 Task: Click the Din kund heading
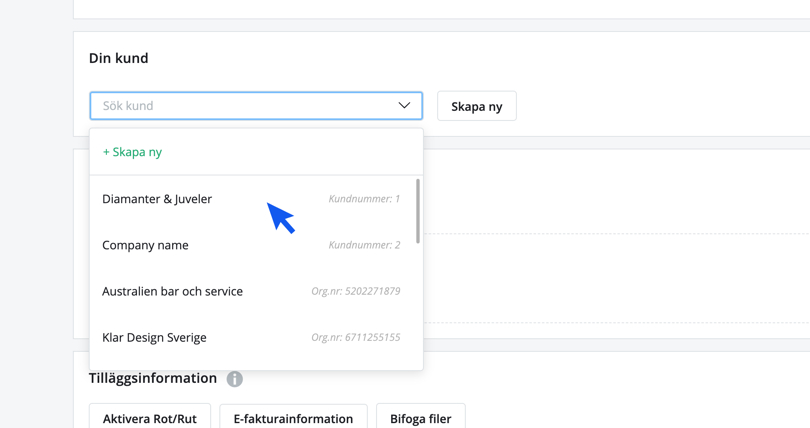coord(118,58)
